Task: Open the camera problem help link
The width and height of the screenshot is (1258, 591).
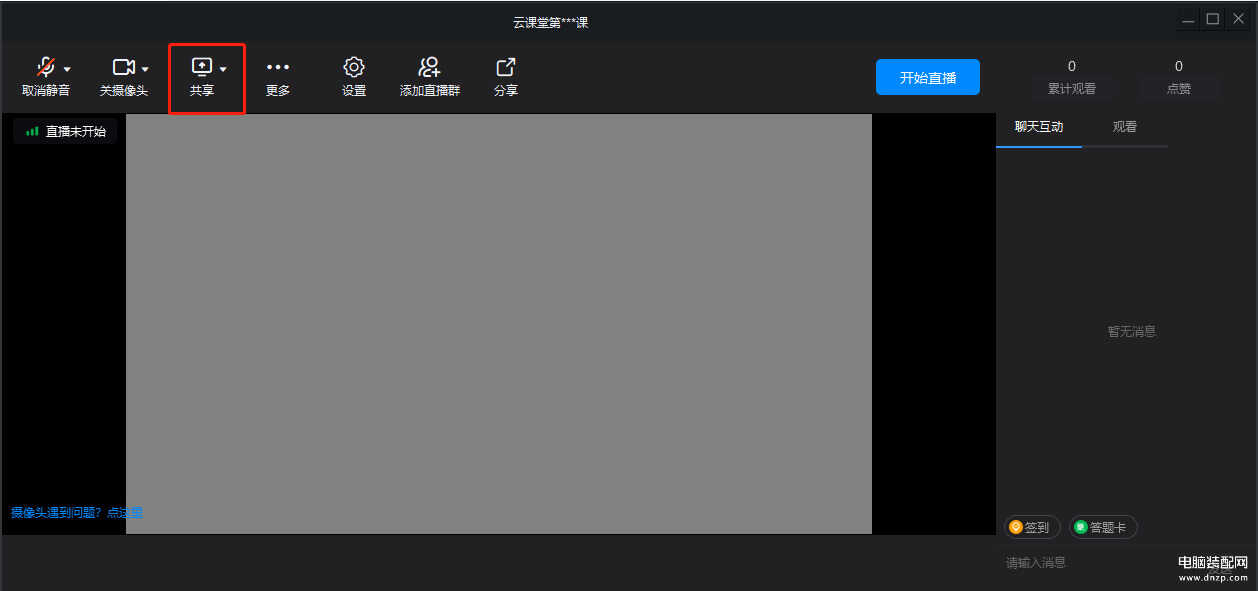Action: [77, 512]
